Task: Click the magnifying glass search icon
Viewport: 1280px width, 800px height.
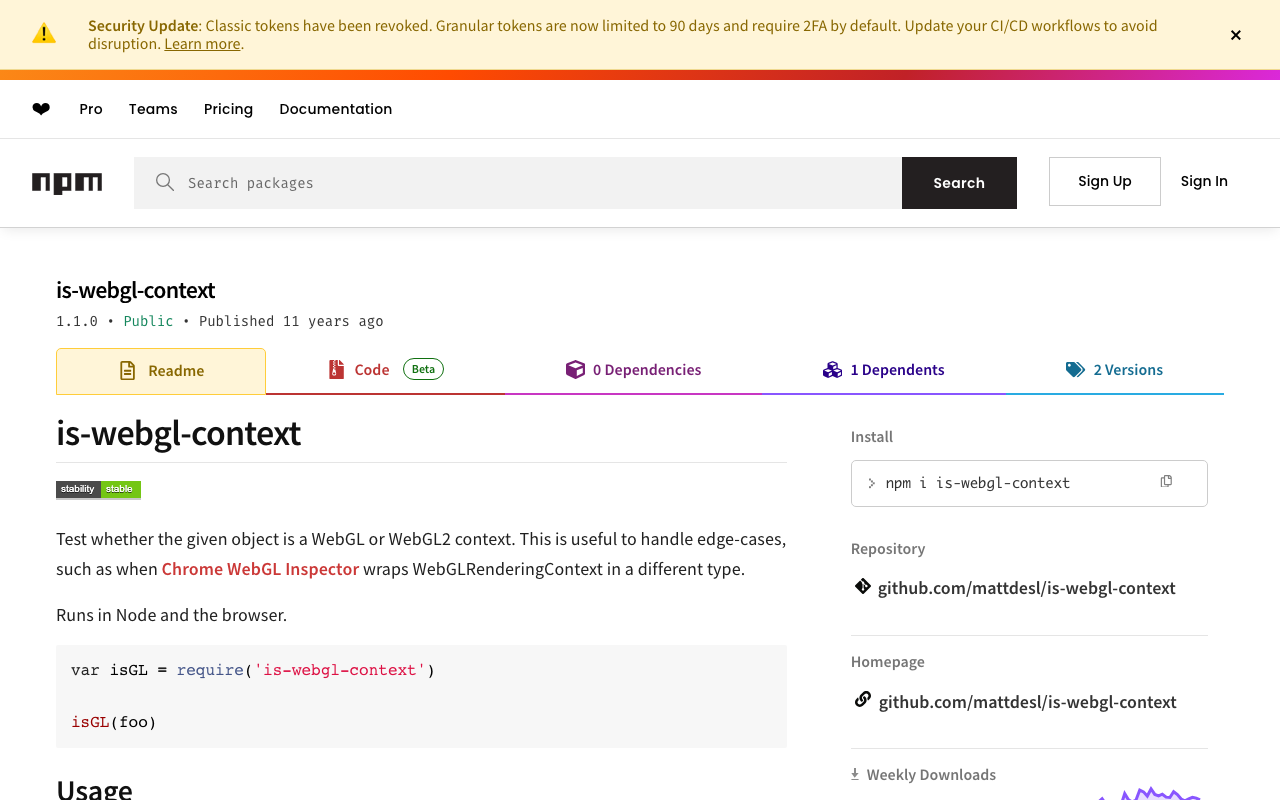Action: click(165, 182)
